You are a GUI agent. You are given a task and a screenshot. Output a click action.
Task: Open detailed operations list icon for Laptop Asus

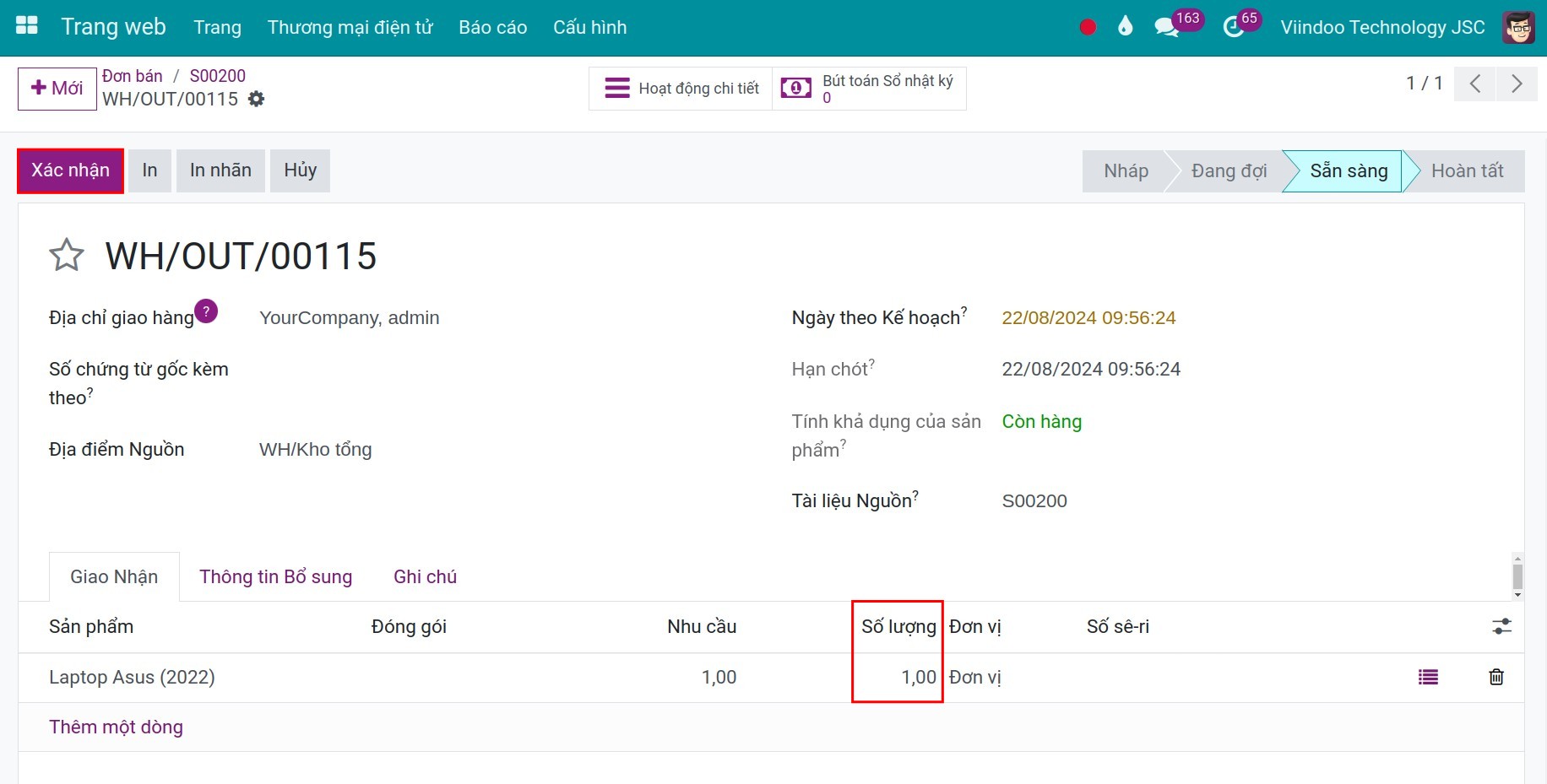[x=1428, y=677]
